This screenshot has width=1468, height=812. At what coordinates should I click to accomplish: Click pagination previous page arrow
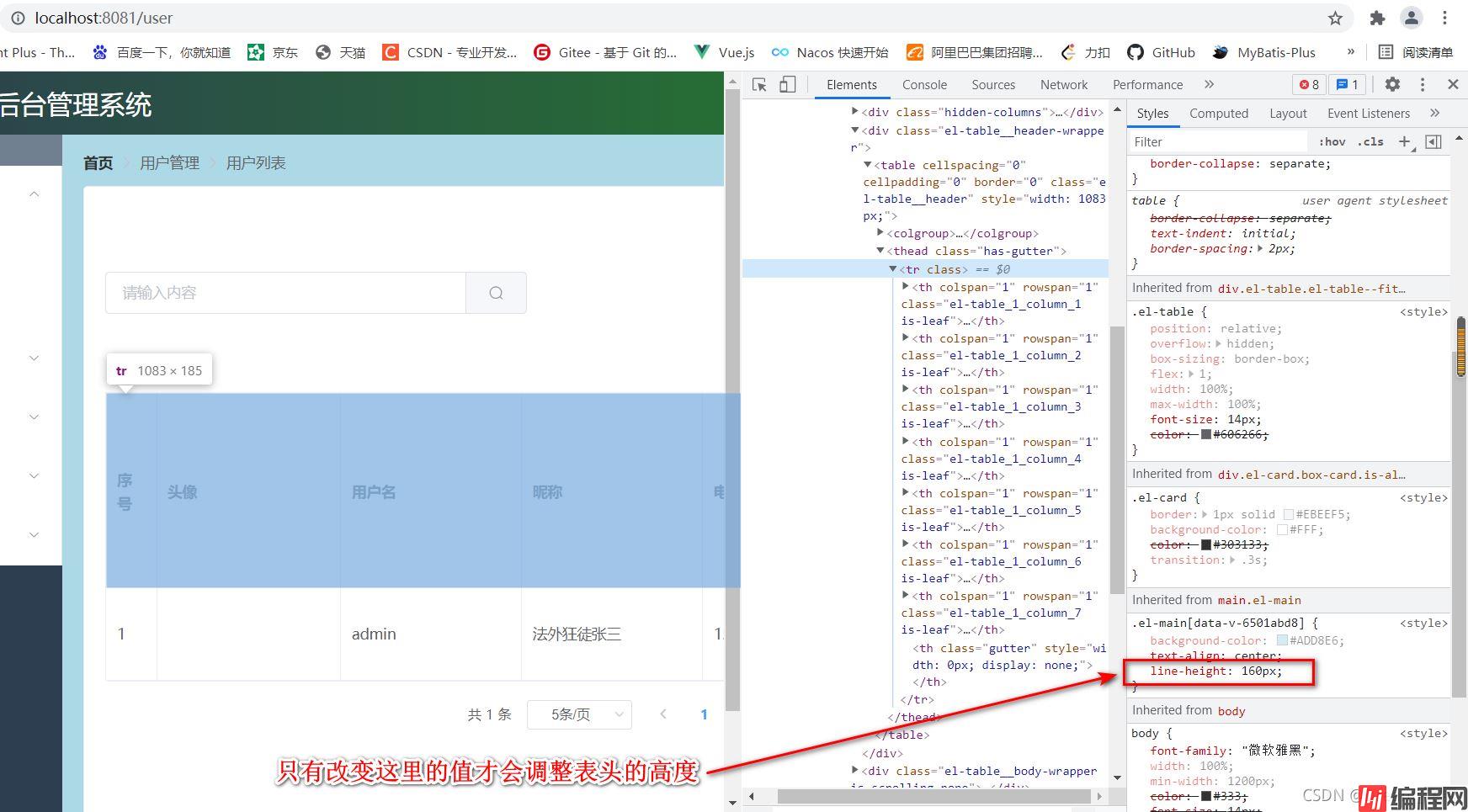pos(663,714)
